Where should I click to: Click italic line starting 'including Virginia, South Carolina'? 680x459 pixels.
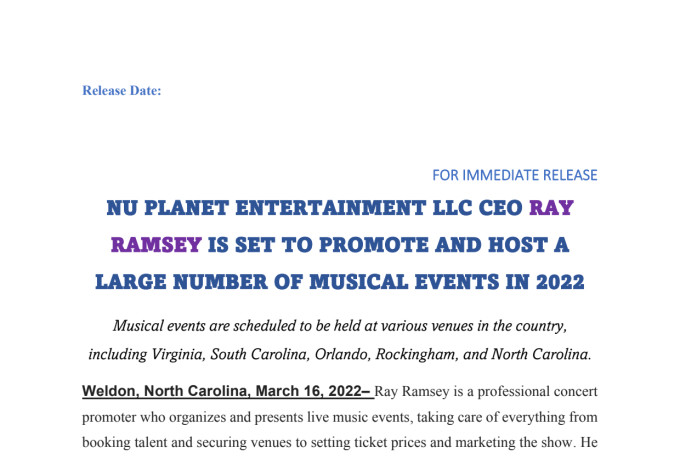tap(340, 354)
